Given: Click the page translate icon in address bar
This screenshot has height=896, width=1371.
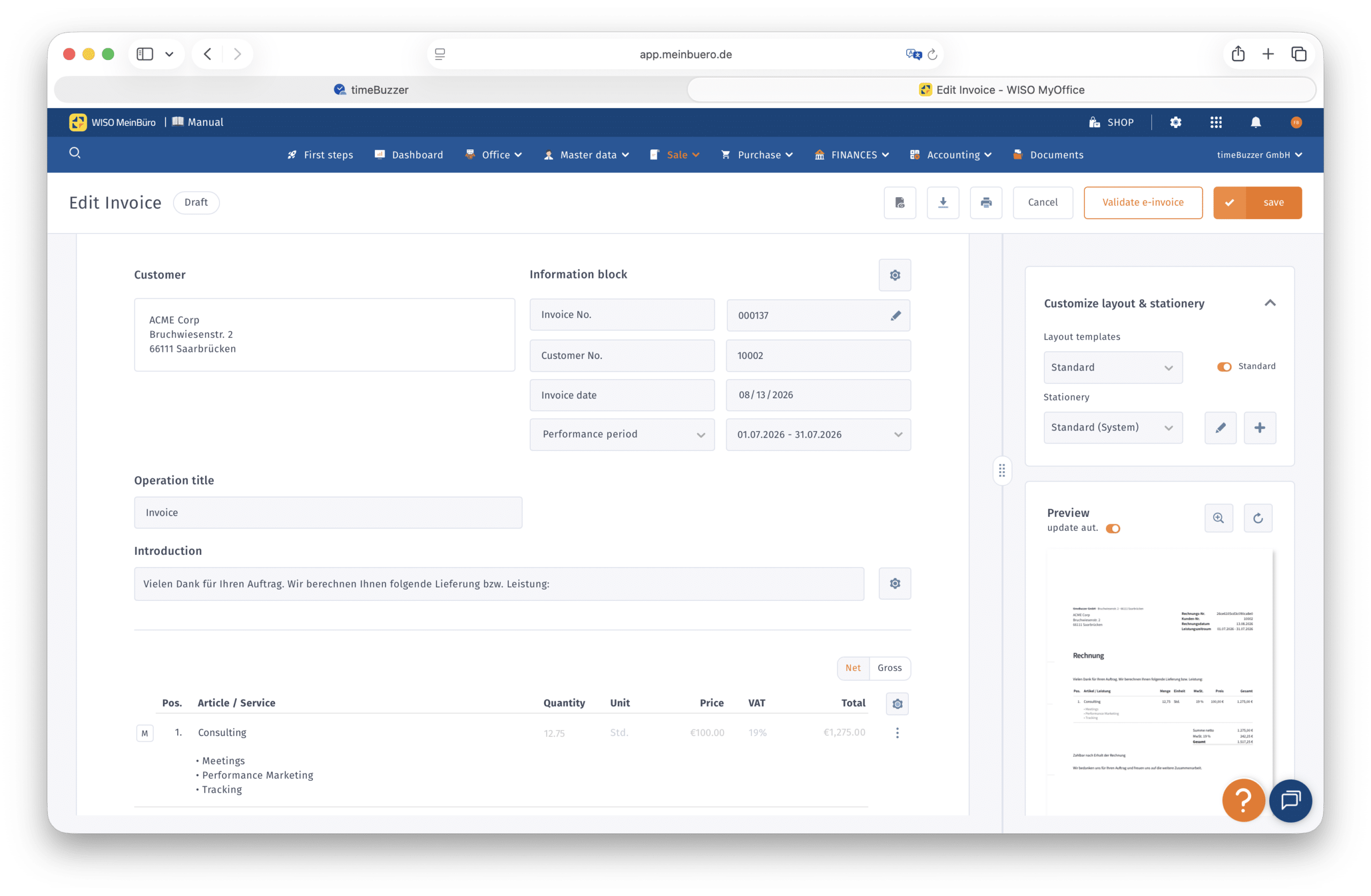Looking at the screenshot, I should (x=913, y=54).
